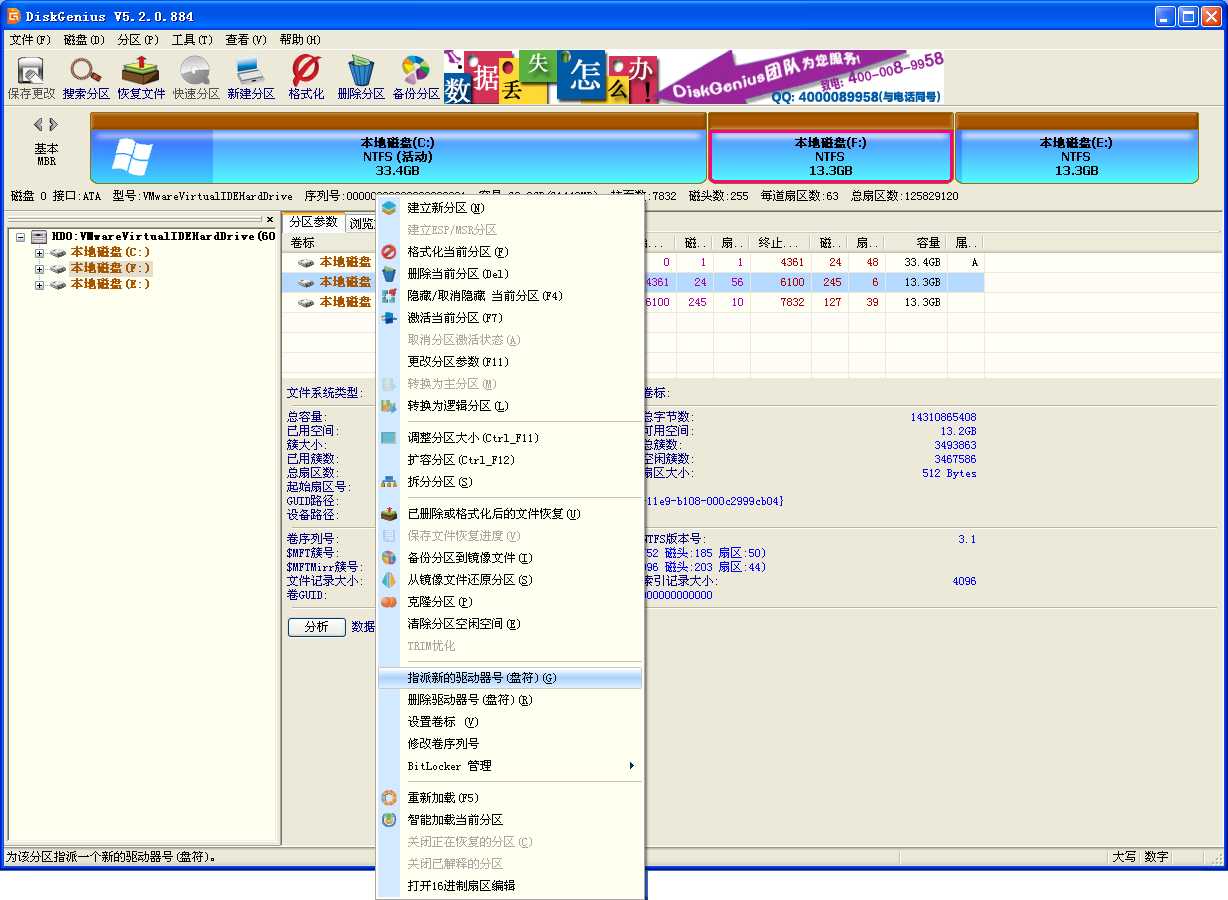Click the 新建分区 laptop icon
The height and width of the screenshot is (900, 1228).
[x=250, y=77]
